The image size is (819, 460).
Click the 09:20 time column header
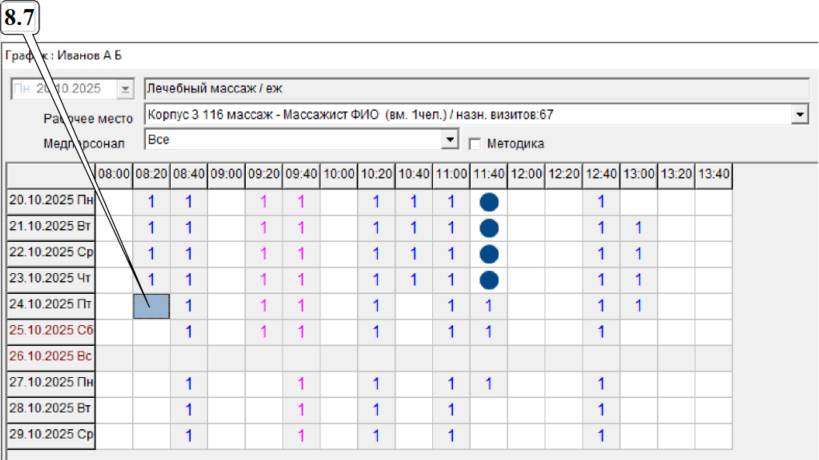tap(264, 174)
